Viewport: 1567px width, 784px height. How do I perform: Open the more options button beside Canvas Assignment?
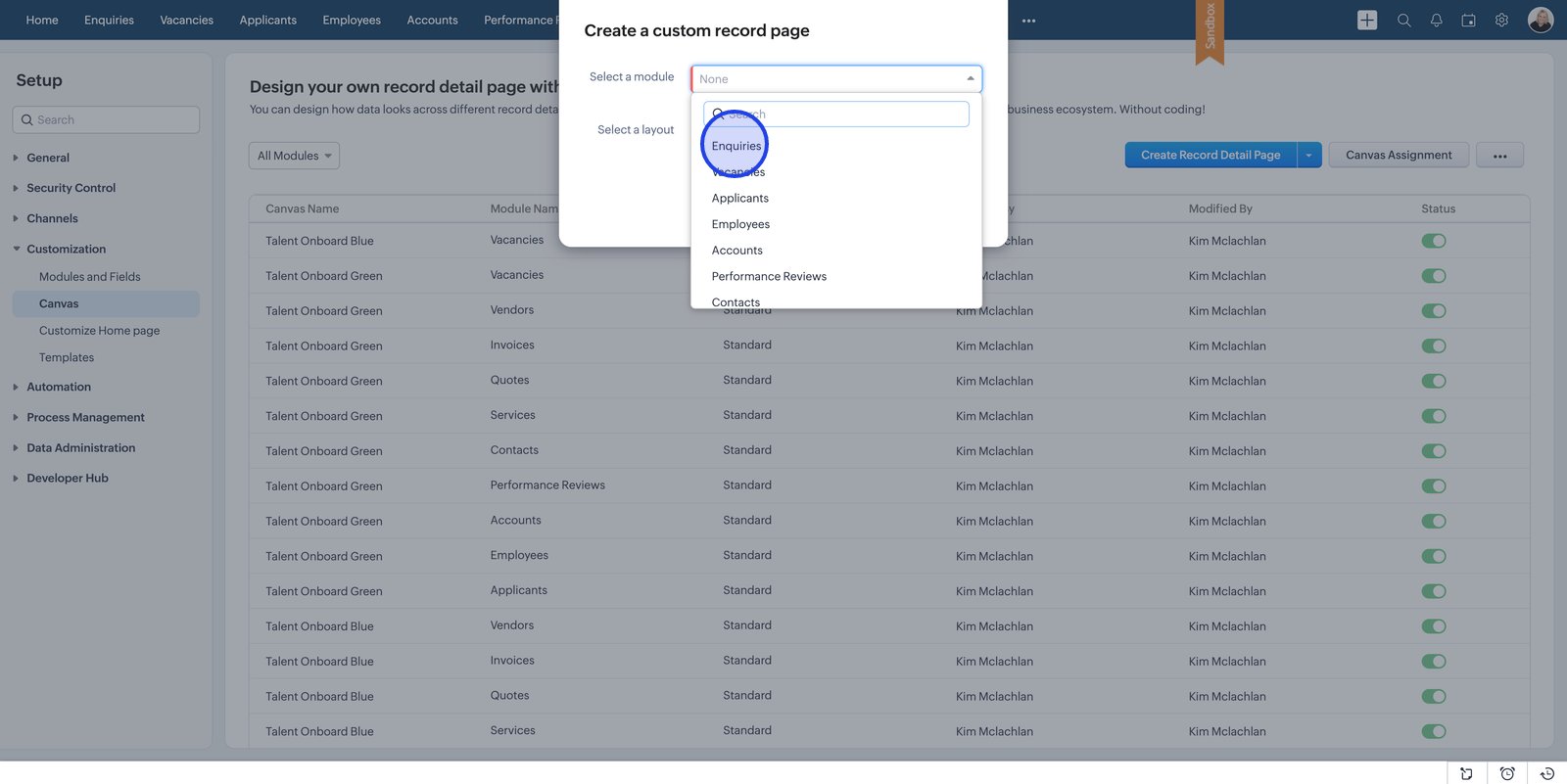(x=1499, y=156)
